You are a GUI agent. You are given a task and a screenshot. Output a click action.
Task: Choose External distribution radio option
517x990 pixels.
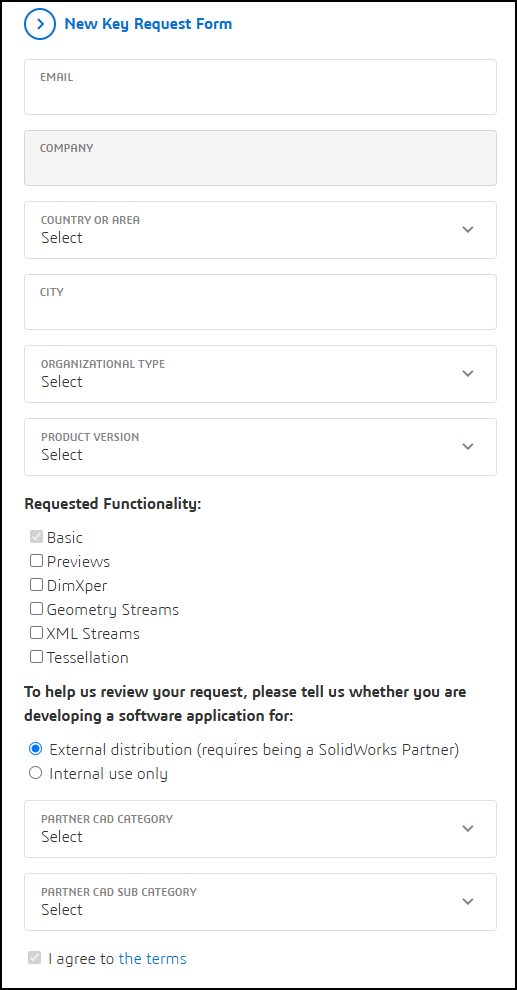coord(36,749)
